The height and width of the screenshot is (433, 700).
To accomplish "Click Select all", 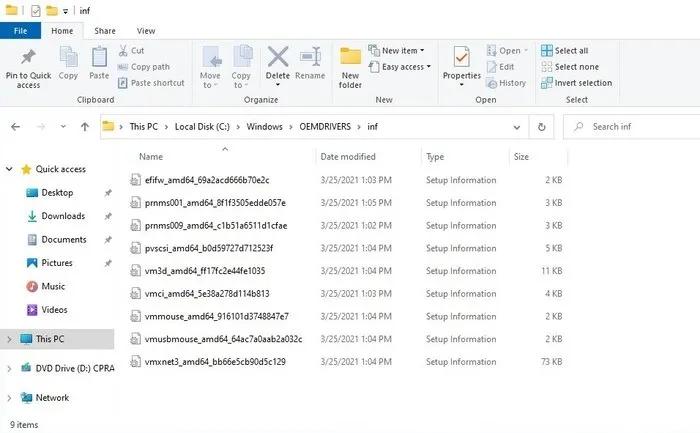I will click(x=565, y=50).
